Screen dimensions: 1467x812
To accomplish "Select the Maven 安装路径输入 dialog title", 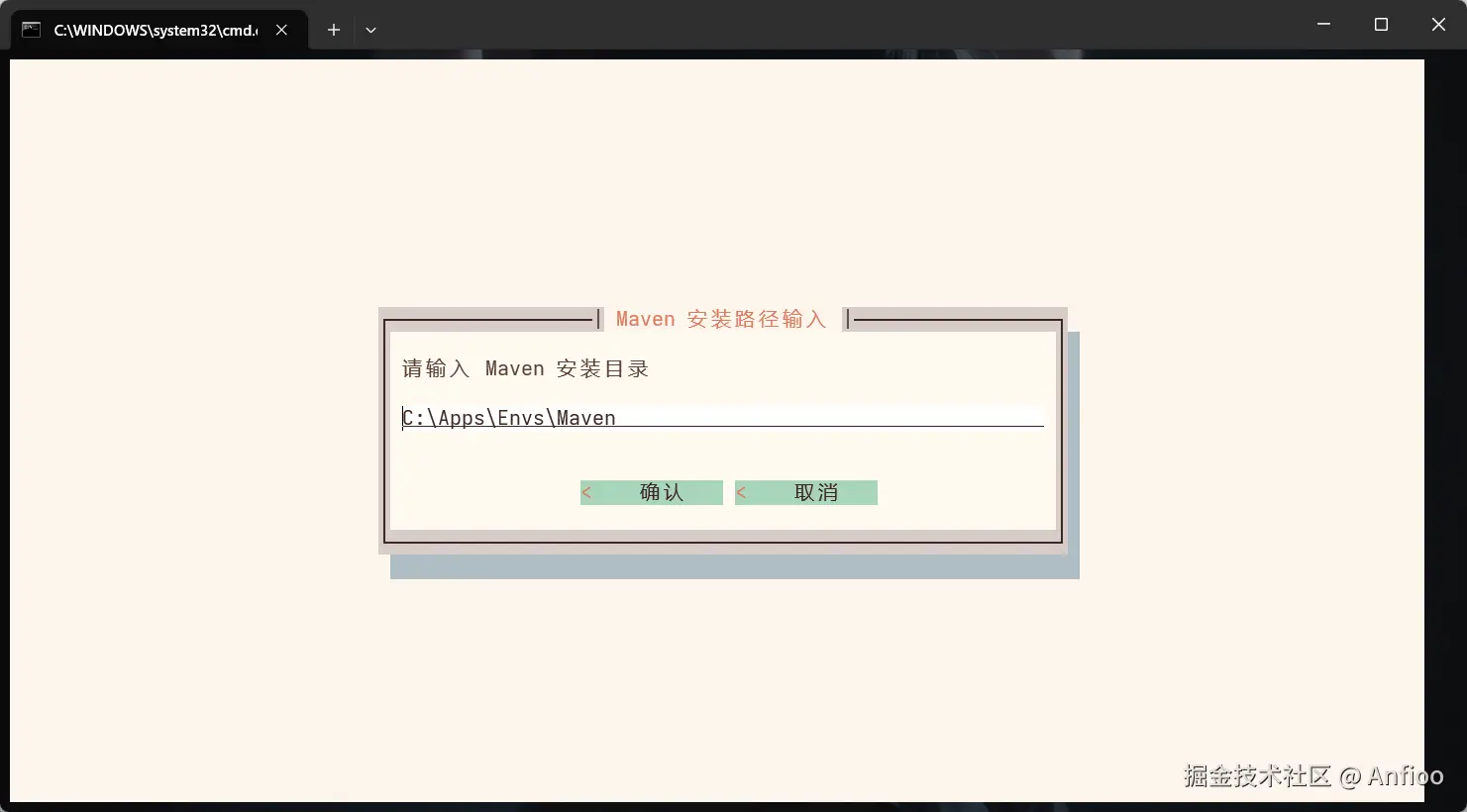I will pos(721,318).
